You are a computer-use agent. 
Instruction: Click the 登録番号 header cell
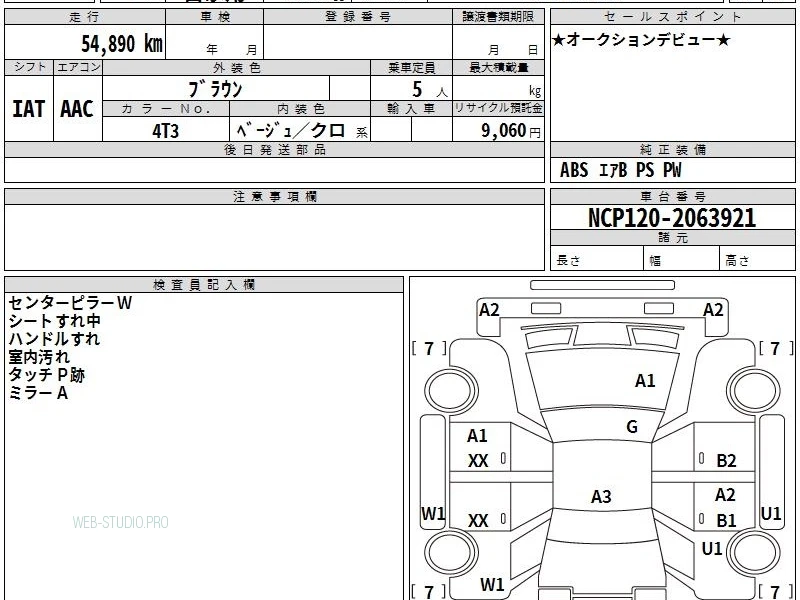click(358, 17)
